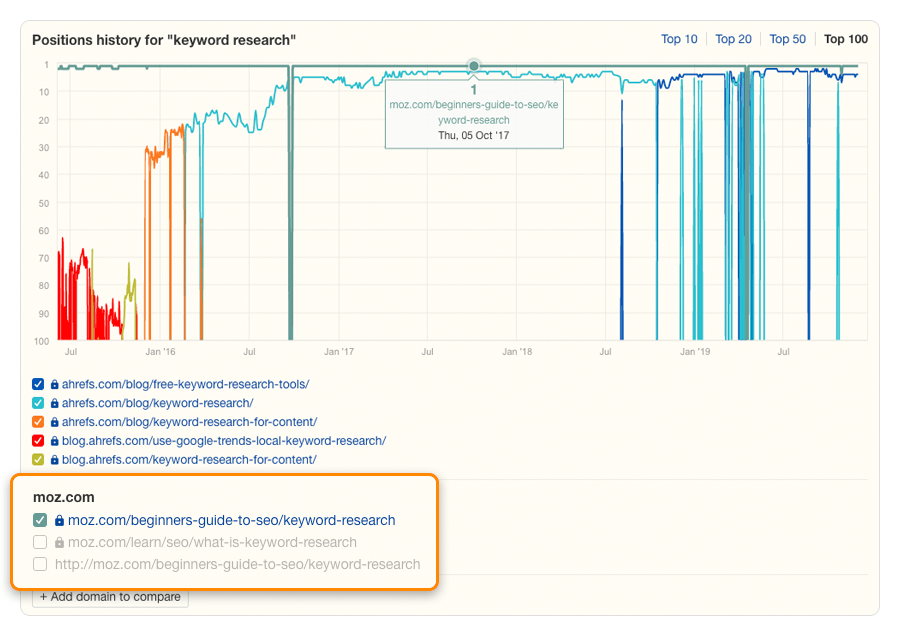Image resolution: width=900 pixels, height=635 pixels.
Task: Click the "Jan '18" x-axis label
Action: pos(517,351)
